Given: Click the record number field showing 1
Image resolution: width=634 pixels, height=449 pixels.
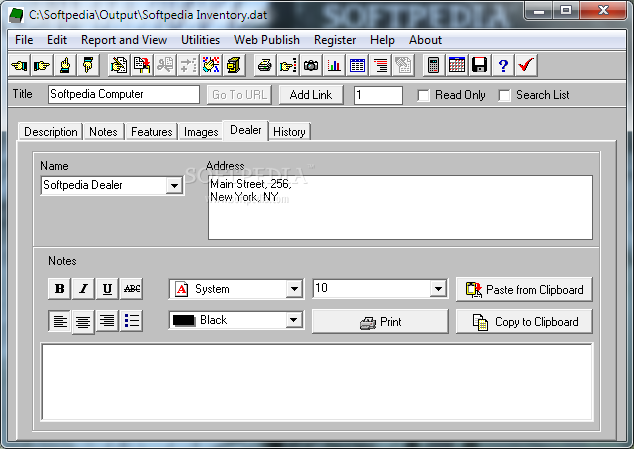Looking at the screenshot, I should (x=378, y=95).
